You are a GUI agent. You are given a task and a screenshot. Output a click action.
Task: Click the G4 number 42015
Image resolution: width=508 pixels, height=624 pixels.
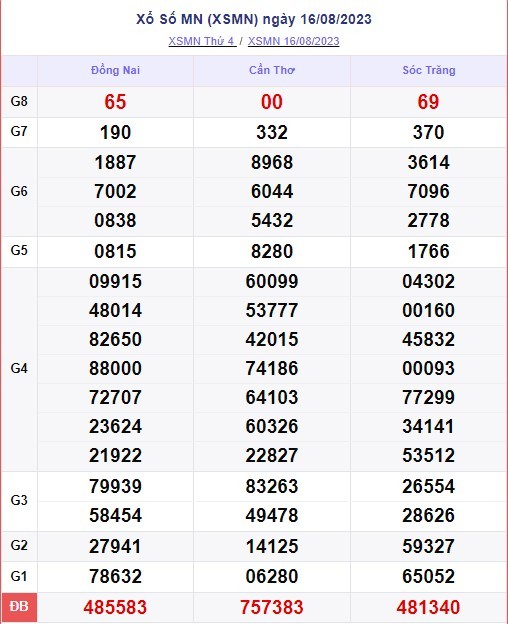point(272,339)
